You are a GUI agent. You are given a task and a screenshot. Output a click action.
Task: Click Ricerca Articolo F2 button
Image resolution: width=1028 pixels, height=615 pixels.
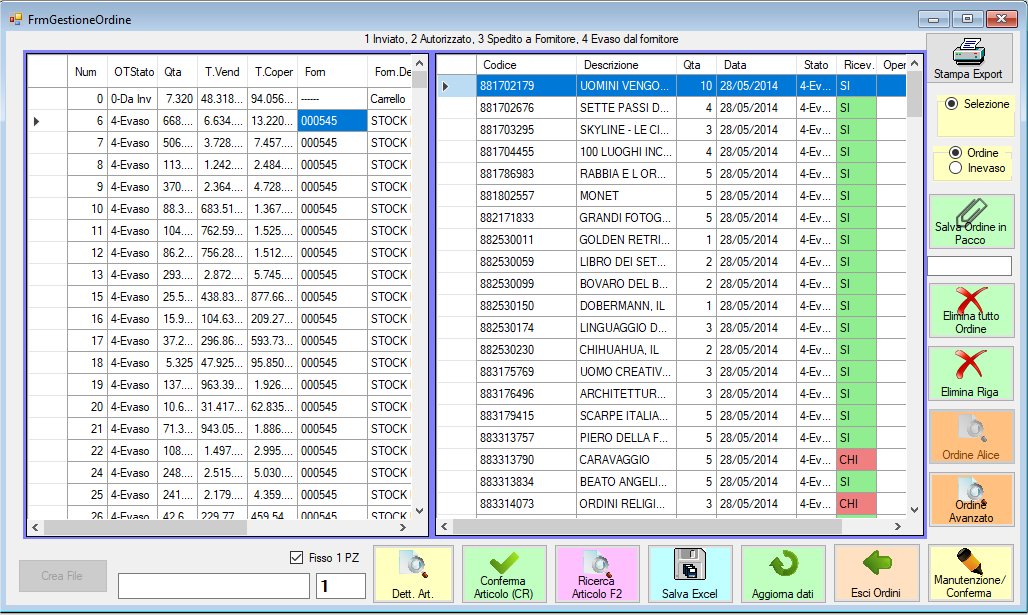click(x=597, y=574)
